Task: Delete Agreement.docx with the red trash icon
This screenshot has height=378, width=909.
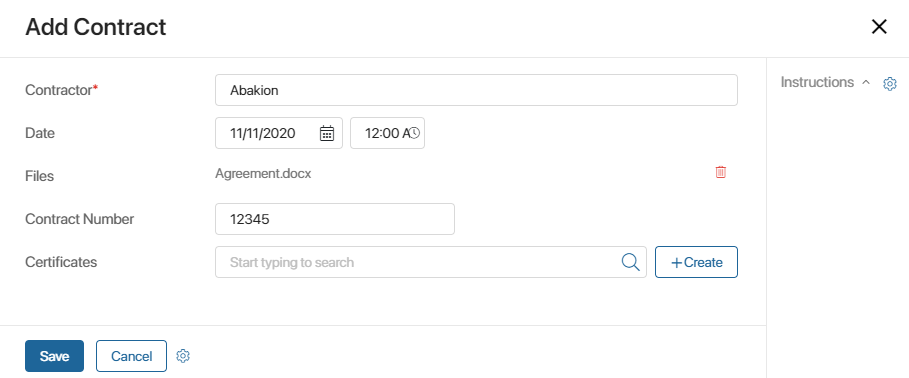Action: click(721, 172)
